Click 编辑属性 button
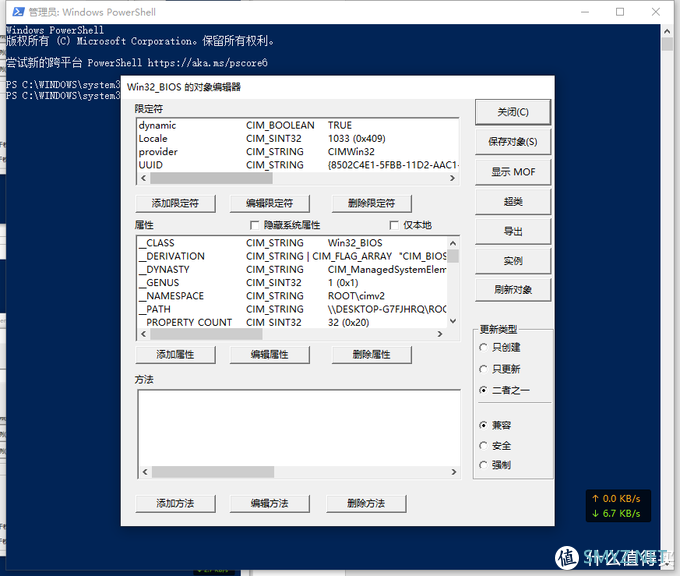Image resolution: width=680 pixels, height=576 pixels. pos(269,355)
